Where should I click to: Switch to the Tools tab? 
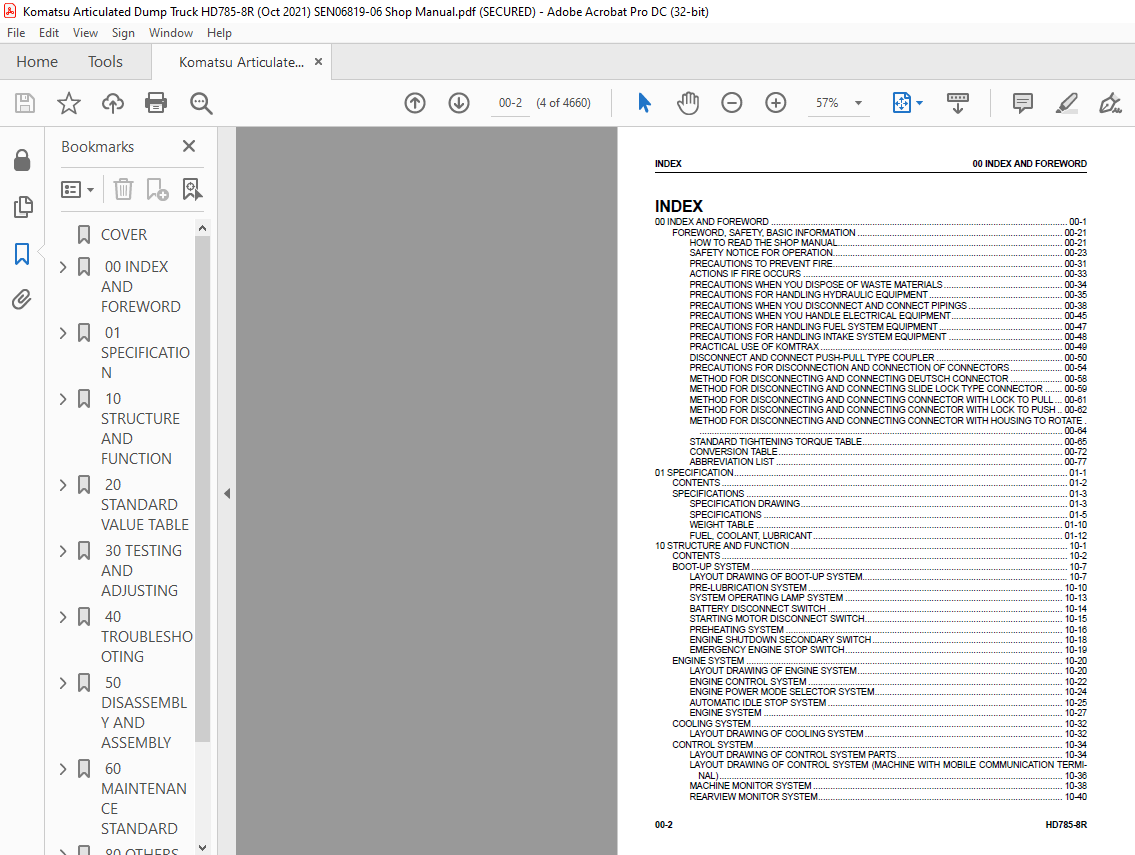click(106, 62)
